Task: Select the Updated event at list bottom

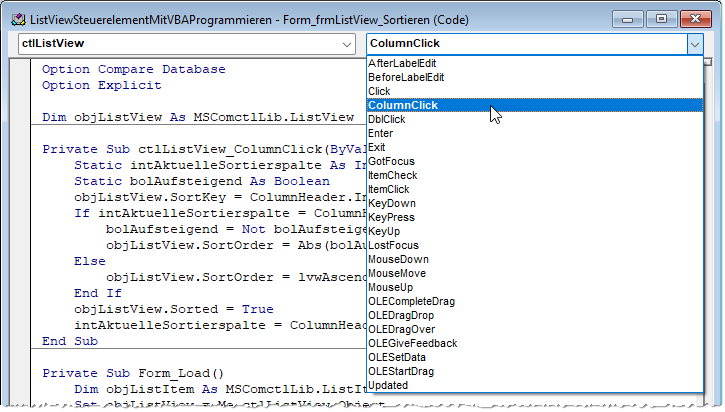Action: click(x=388, y=385)
